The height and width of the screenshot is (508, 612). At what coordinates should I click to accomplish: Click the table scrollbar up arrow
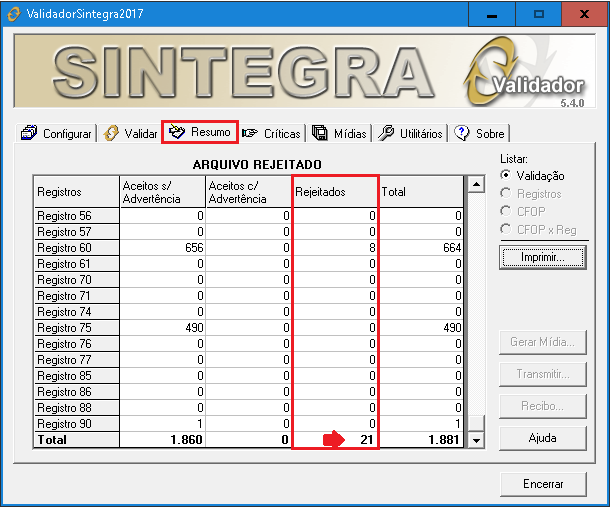[476, 184]
